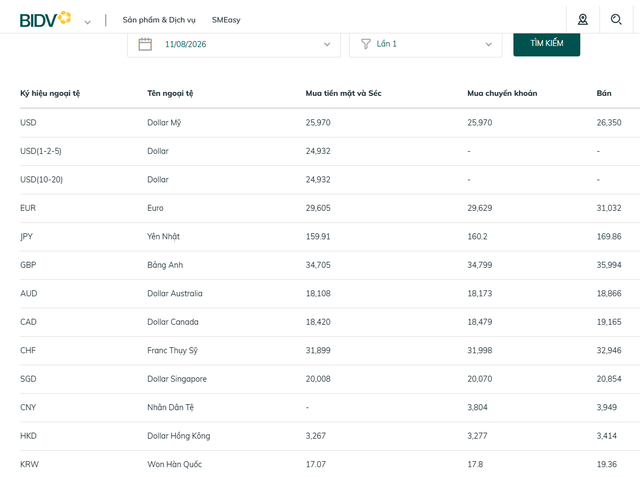This screenshot has height=477, width=640.
Task: Open the search magnifier icon
Action: [x=616, y=19]
